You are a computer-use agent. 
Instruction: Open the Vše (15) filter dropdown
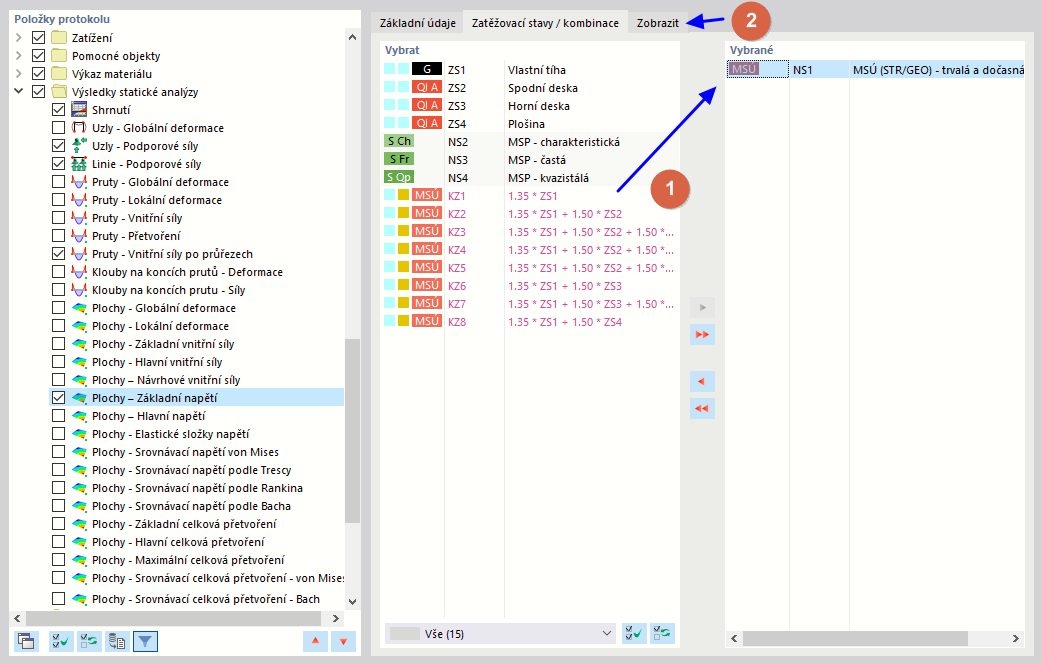501,633
